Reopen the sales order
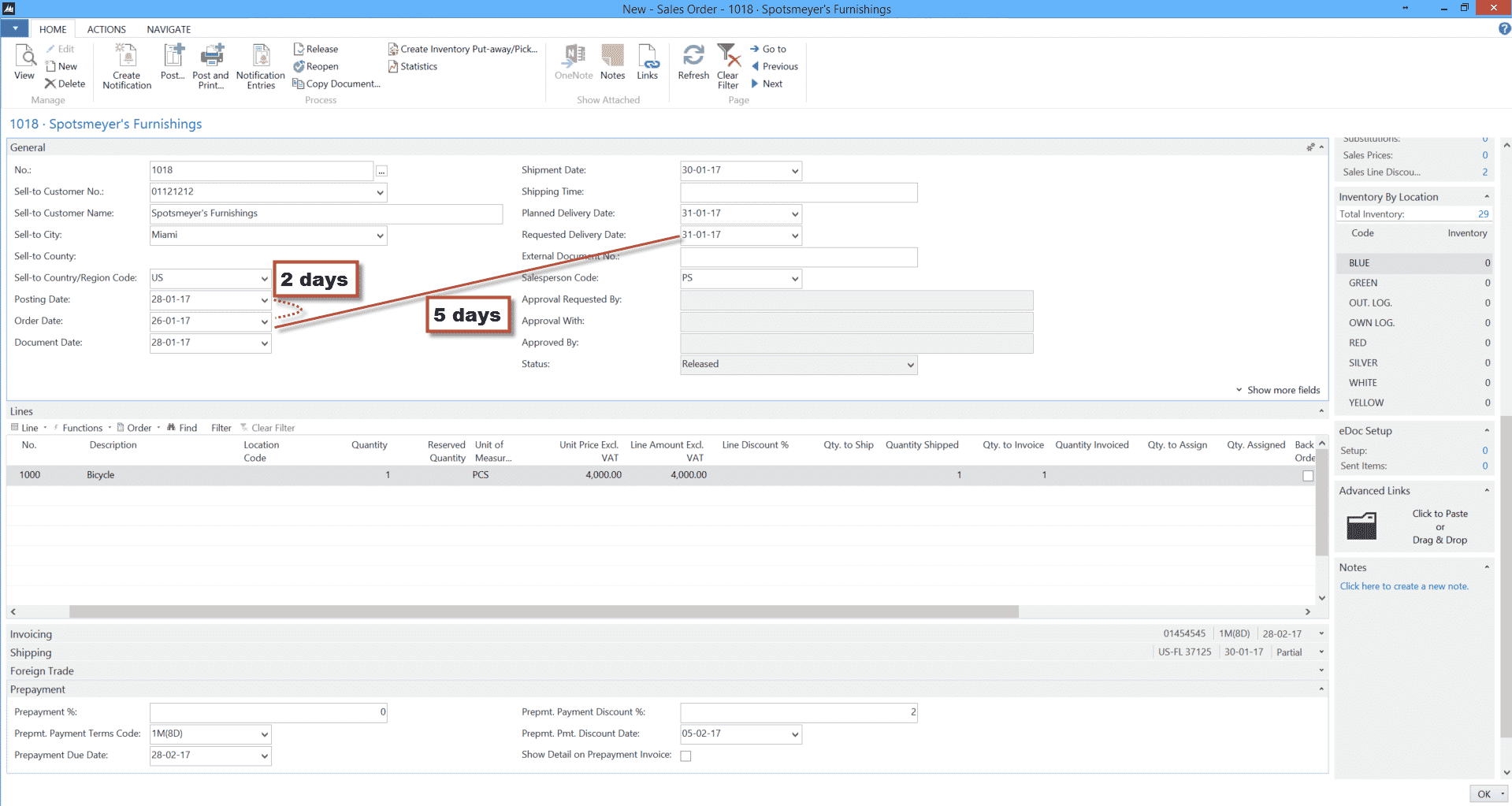The image size is (1512, 806). click(315, 66)
